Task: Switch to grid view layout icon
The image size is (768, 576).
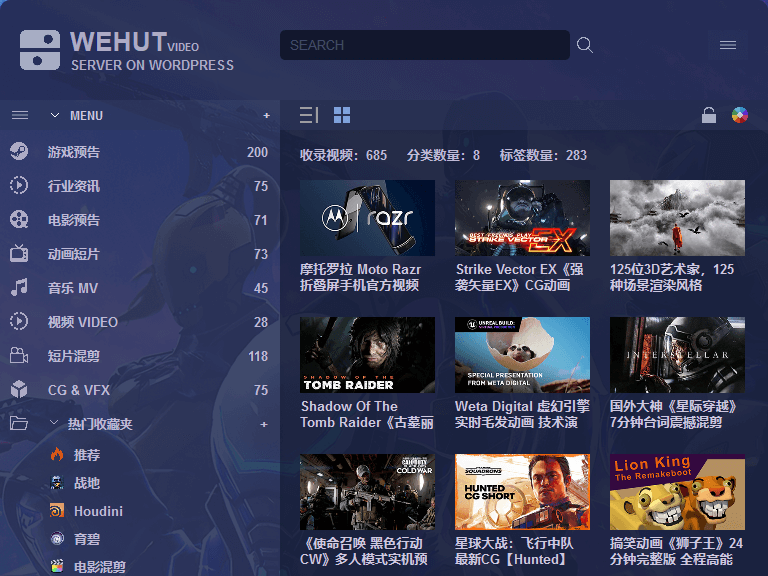Action: (342, 115)
